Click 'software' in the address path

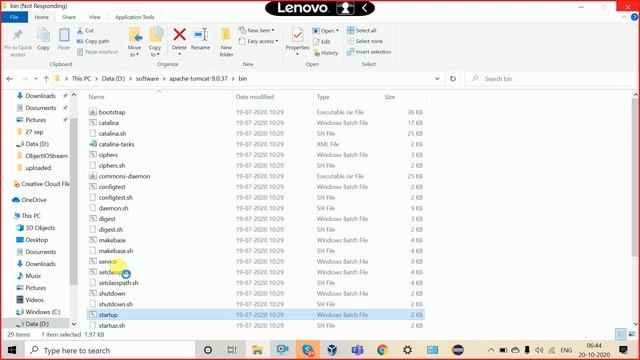[x=147, y=78]
